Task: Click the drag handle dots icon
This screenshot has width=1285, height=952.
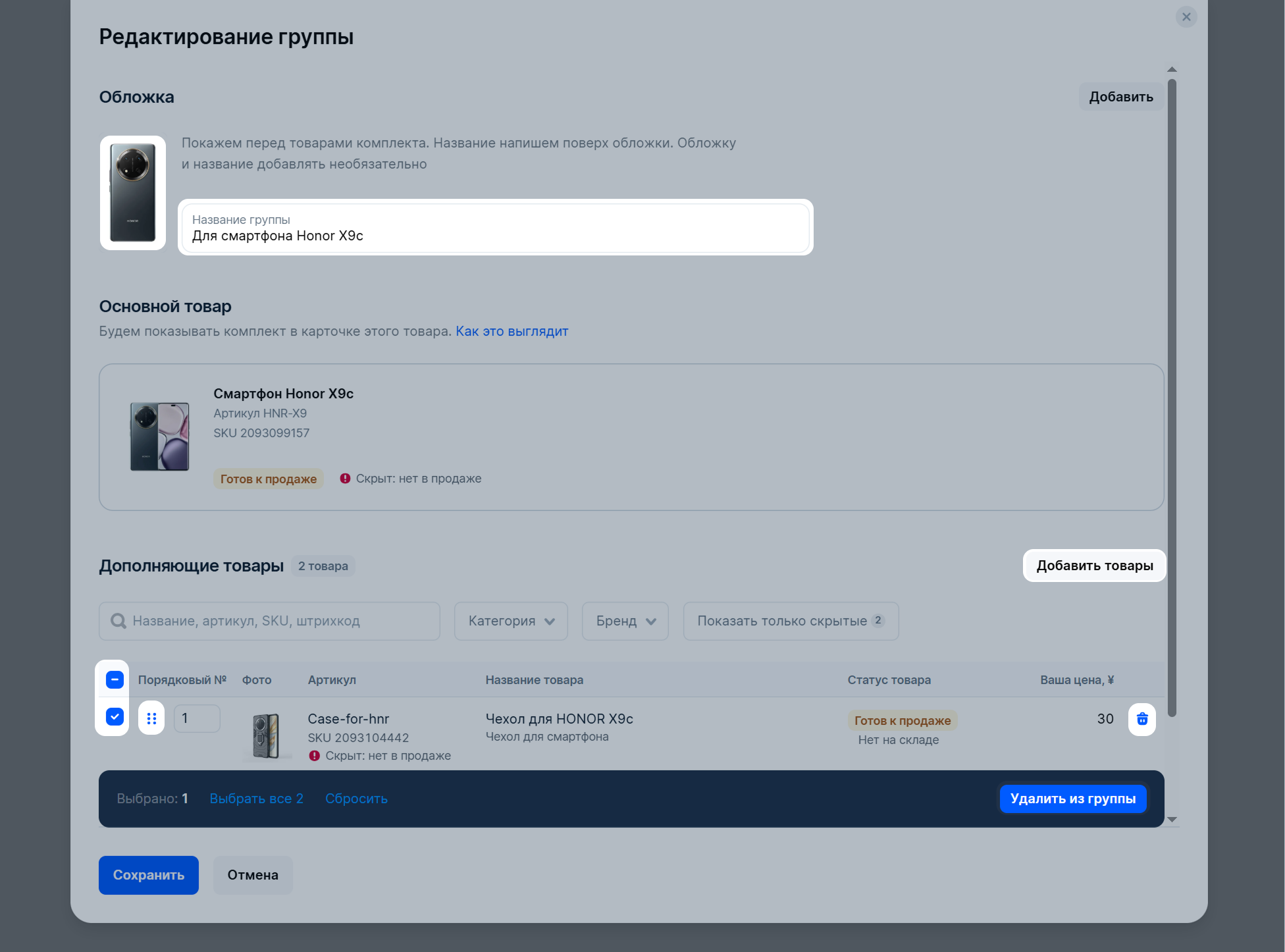Action: (x=151, y=718)
